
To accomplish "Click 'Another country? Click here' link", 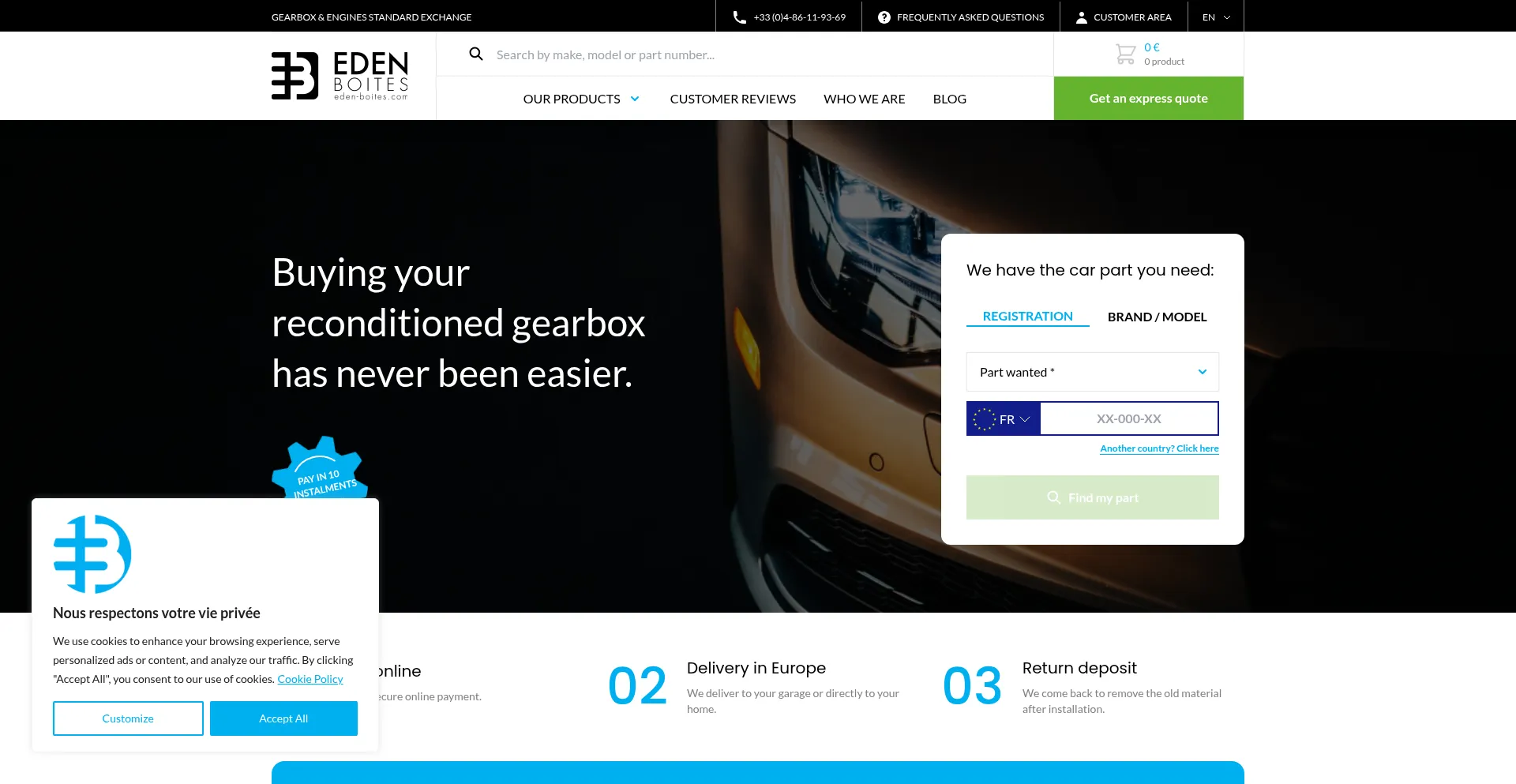I will pos(1159,448).
